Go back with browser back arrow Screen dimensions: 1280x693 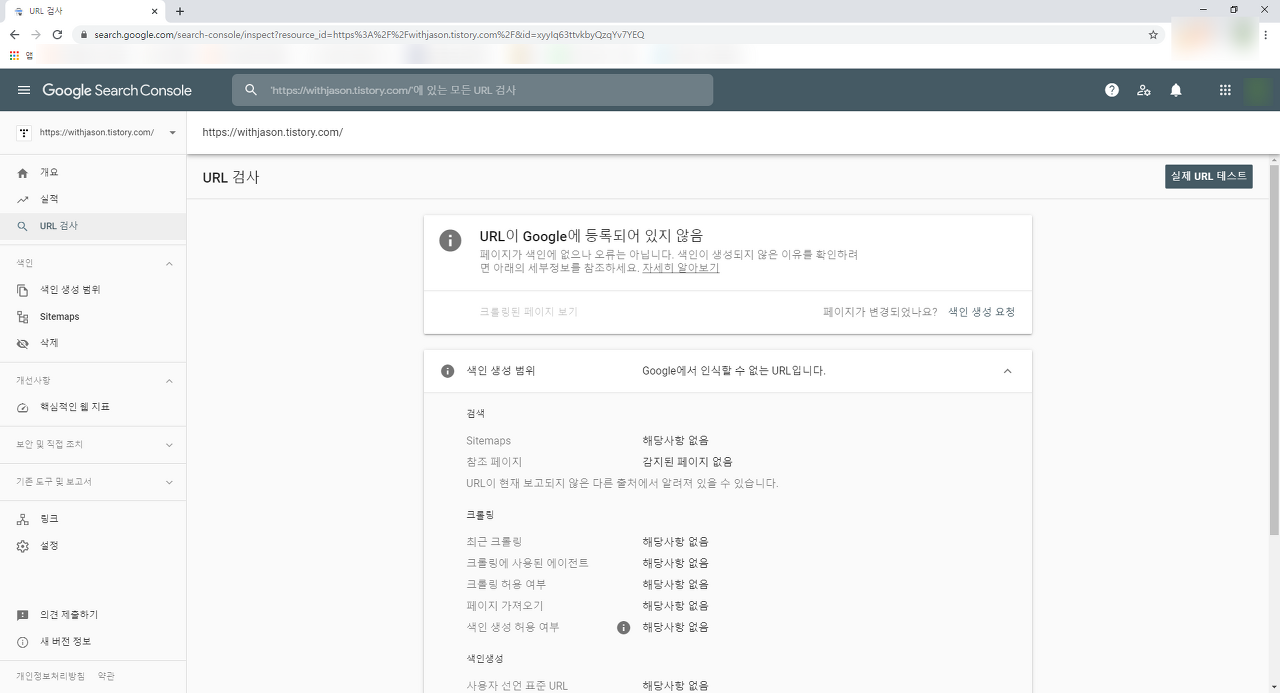tap(14, 34)
